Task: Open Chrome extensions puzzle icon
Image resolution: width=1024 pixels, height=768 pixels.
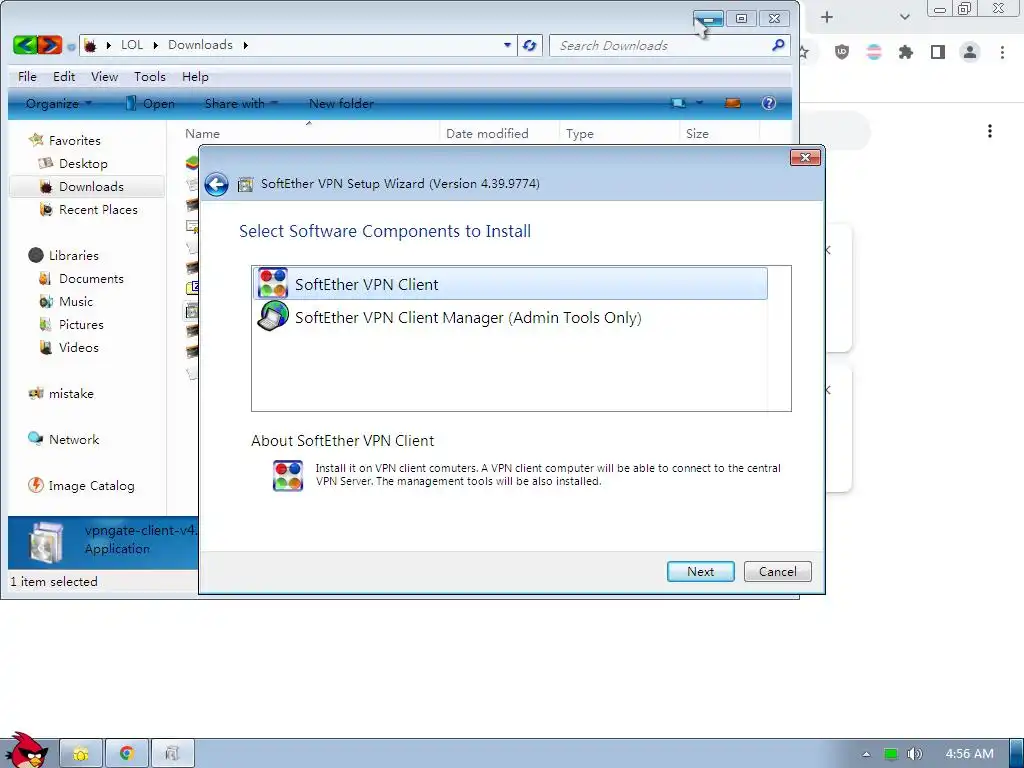Action: click(x=905, y=52)
